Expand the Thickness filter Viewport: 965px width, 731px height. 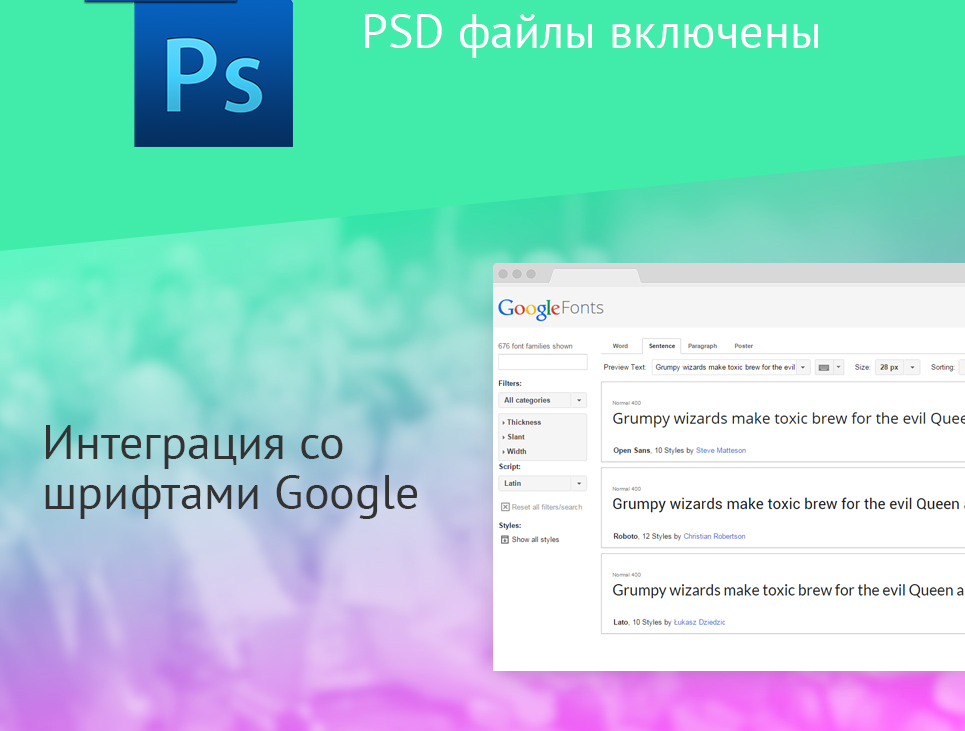point(521,422)
